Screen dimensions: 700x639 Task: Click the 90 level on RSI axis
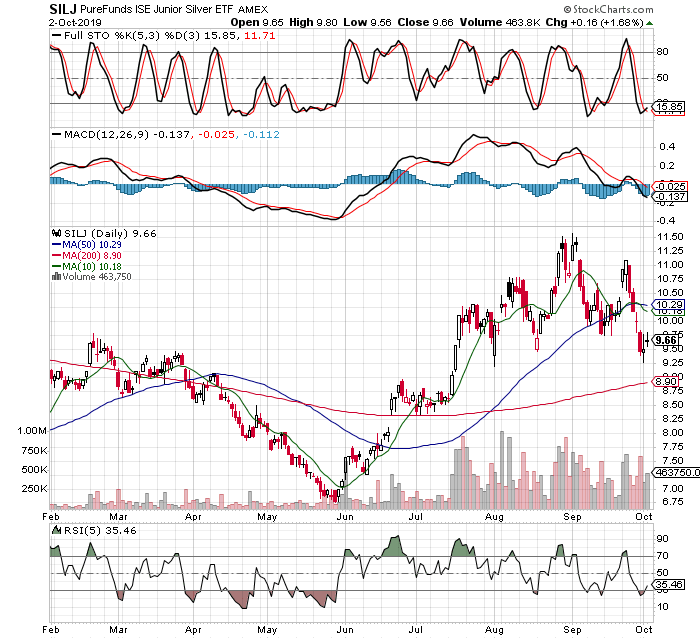point(662,539)
